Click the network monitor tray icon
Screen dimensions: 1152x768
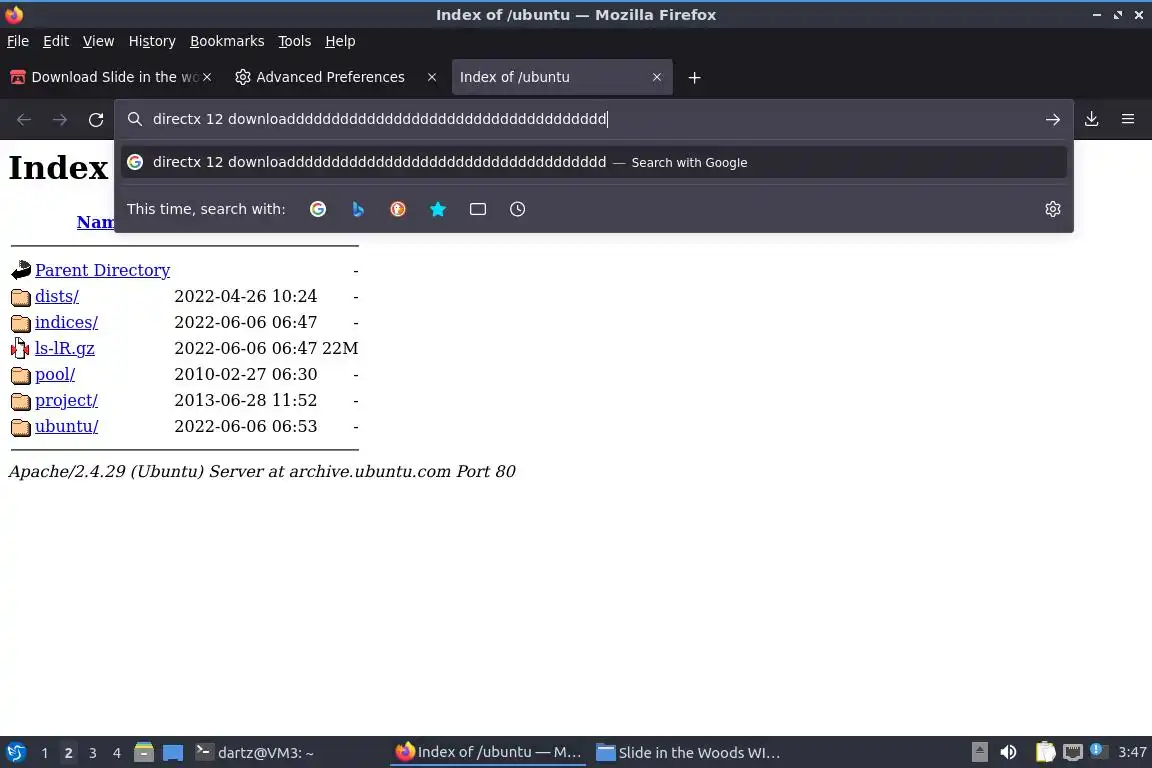pos(1073,753)
